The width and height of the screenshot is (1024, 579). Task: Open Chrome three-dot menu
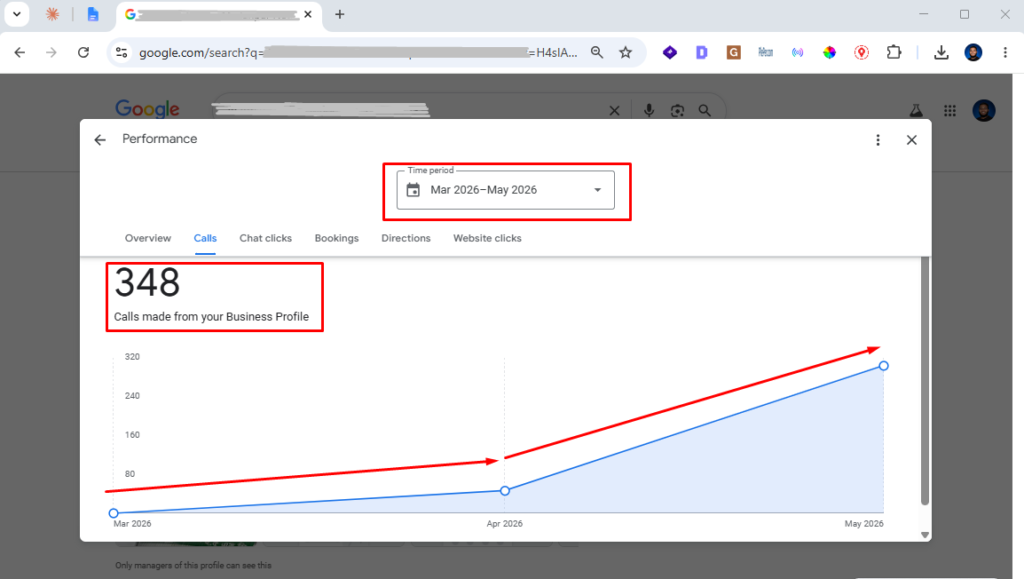pyautogui.click(x=1005, y=52)
